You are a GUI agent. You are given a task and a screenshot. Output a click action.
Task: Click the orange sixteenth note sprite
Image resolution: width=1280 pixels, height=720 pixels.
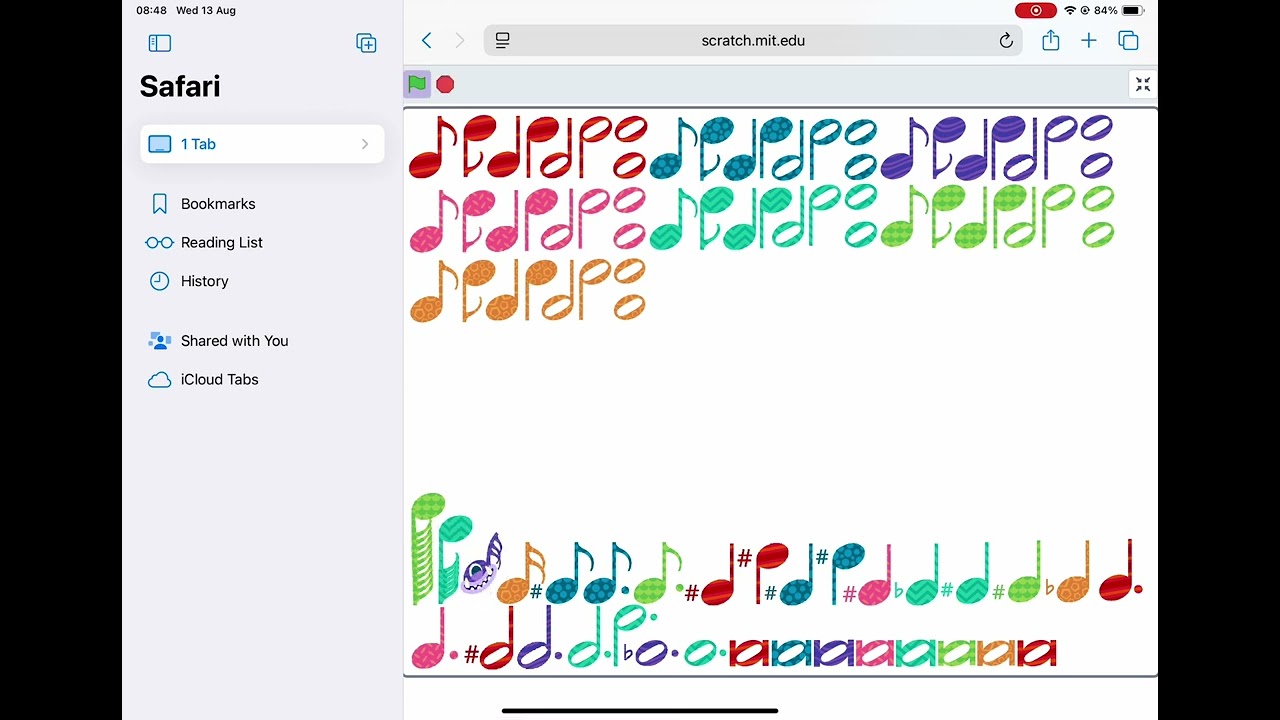pos(521,573)
